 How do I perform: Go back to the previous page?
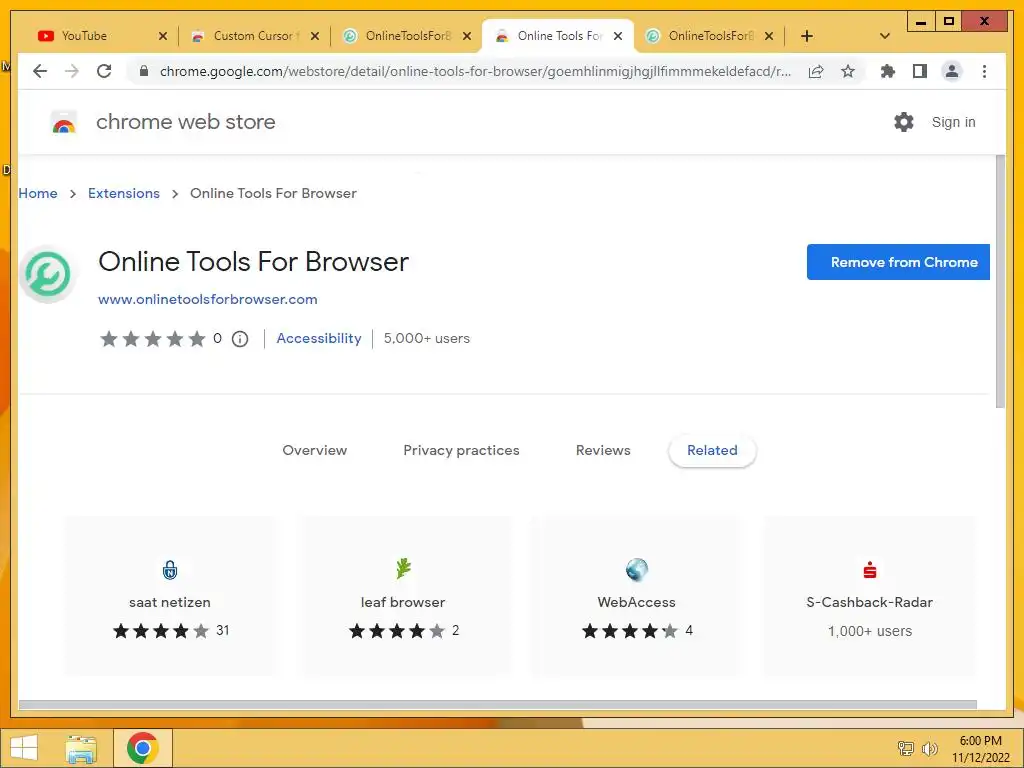point(40,71)
